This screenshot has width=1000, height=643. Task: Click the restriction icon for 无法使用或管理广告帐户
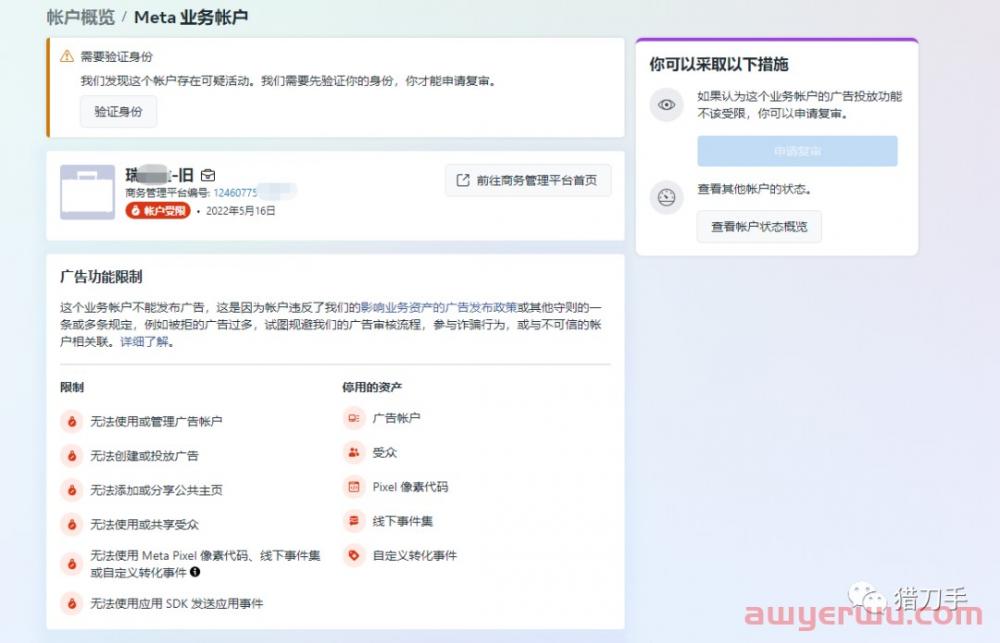pyautogui.click(x=72, y=422)
